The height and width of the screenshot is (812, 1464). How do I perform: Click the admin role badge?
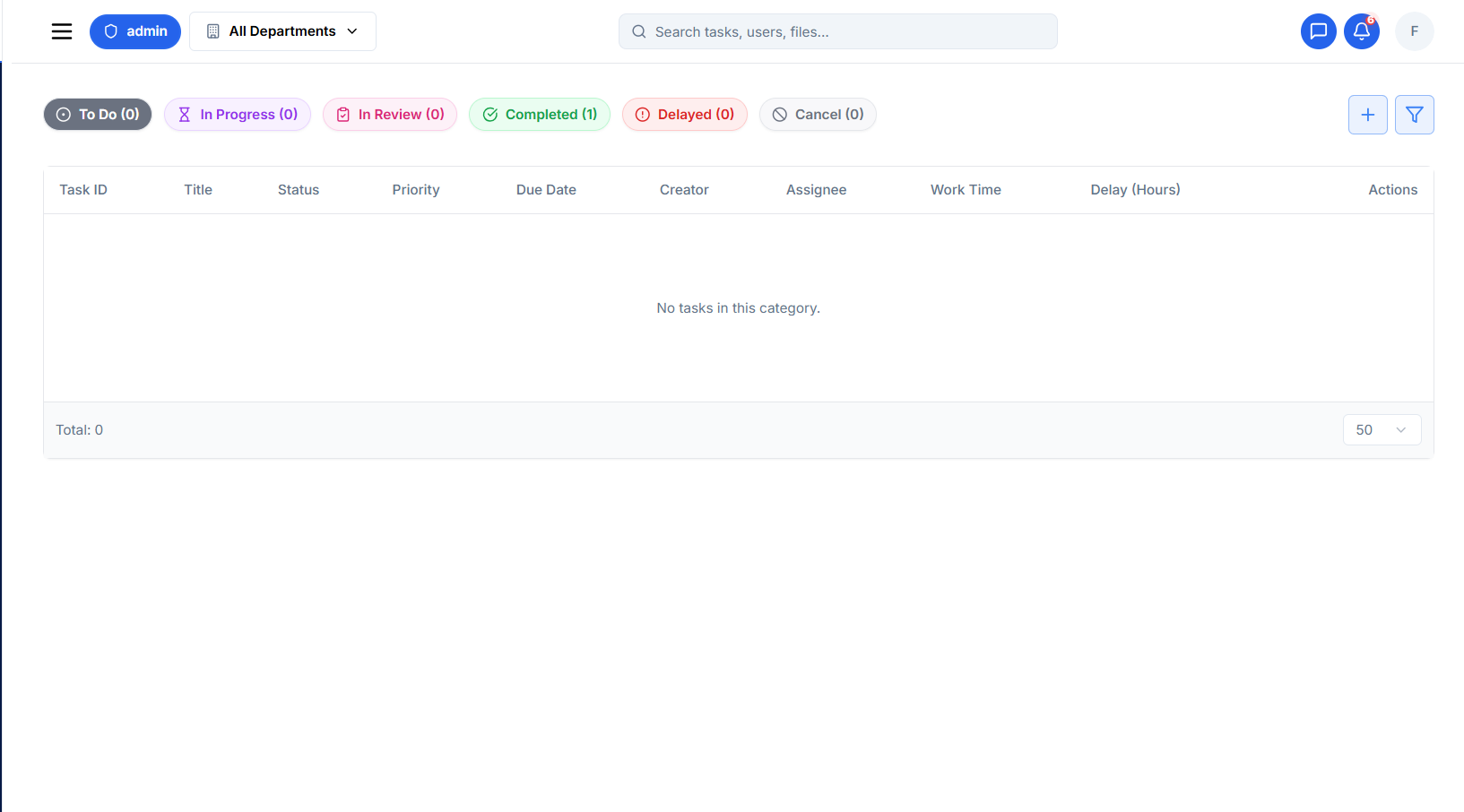click(x=135, y=31)
